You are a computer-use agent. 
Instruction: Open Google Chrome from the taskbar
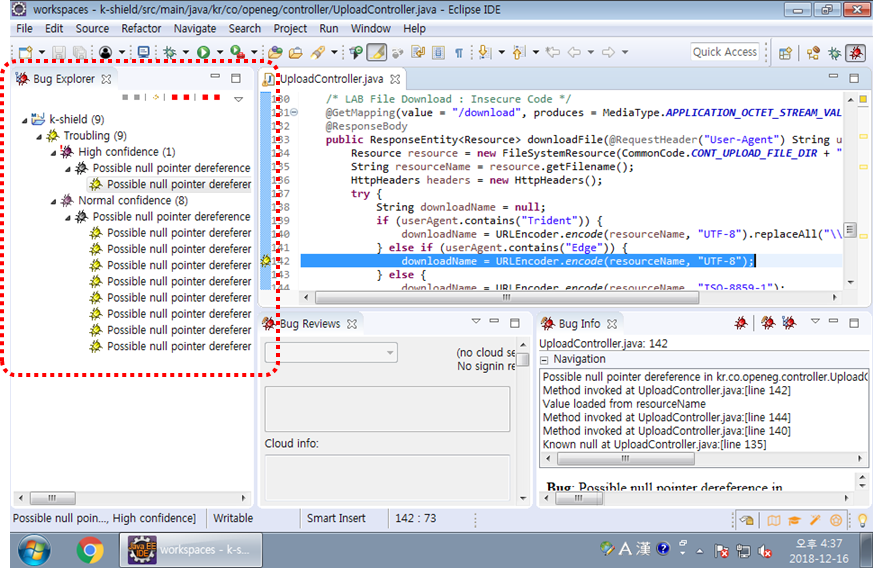(x=90, y=550)
